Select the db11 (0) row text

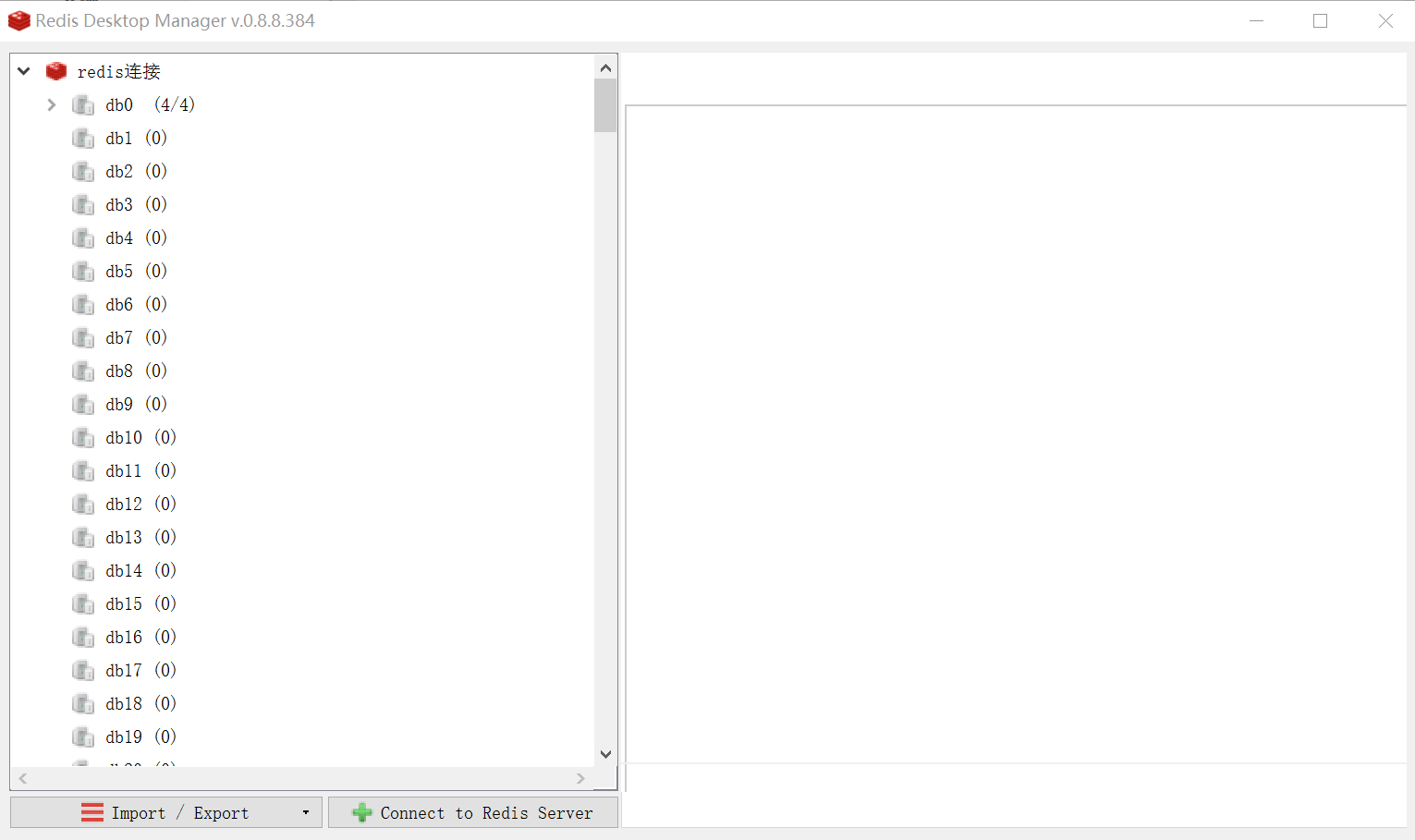140,470
